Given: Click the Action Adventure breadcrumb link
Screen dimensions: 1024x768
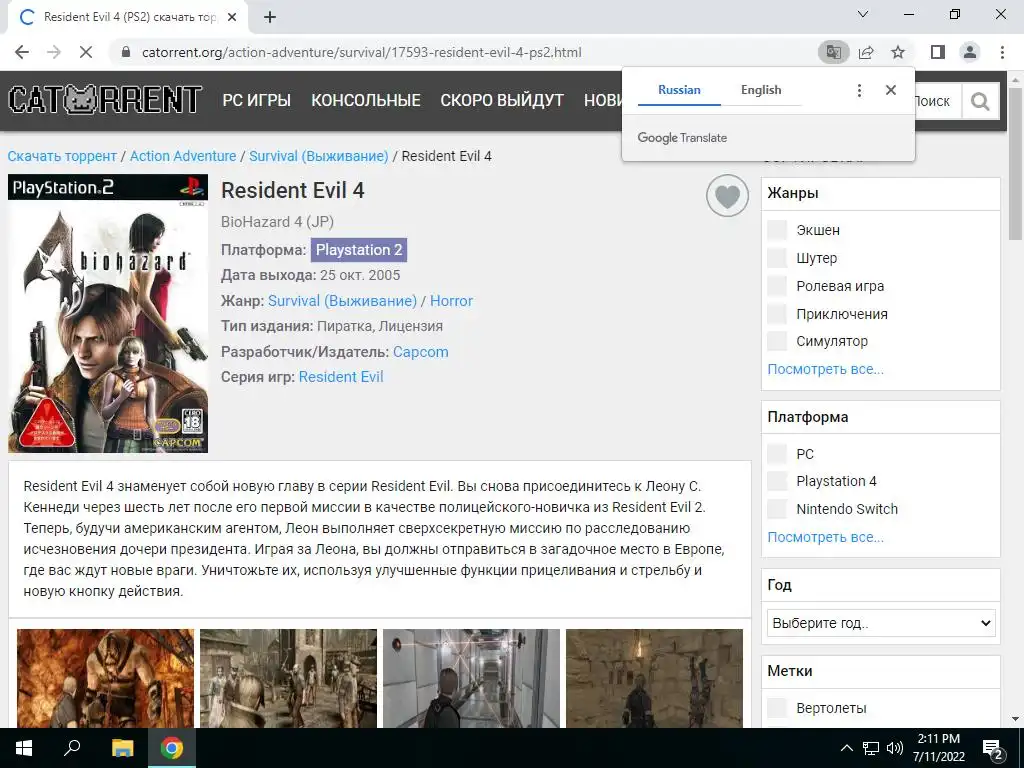Looking at the screenshot, I should [183, 156].
